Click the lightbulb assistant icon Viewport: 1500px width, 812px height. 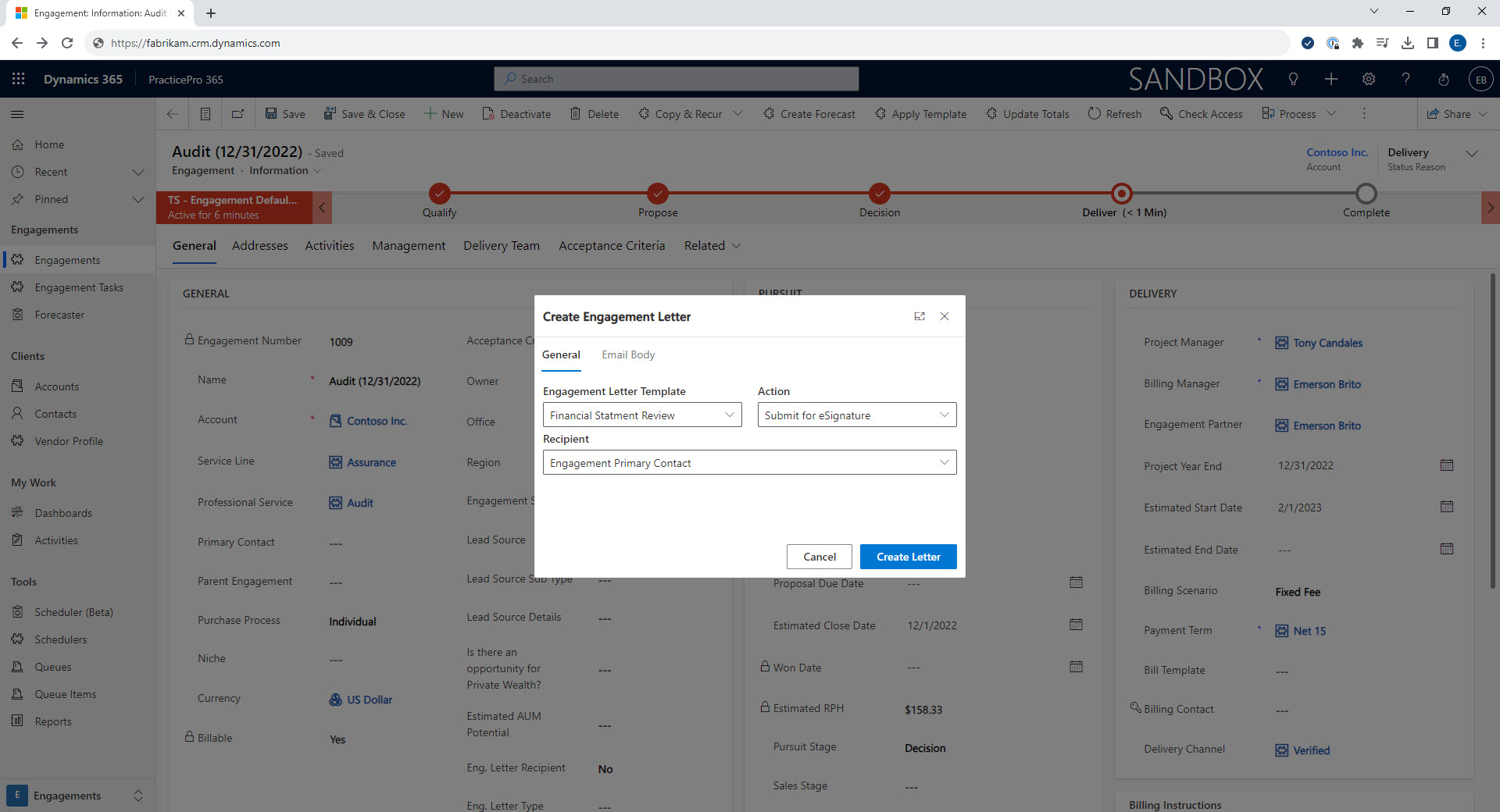click(x=1293, y=79)
